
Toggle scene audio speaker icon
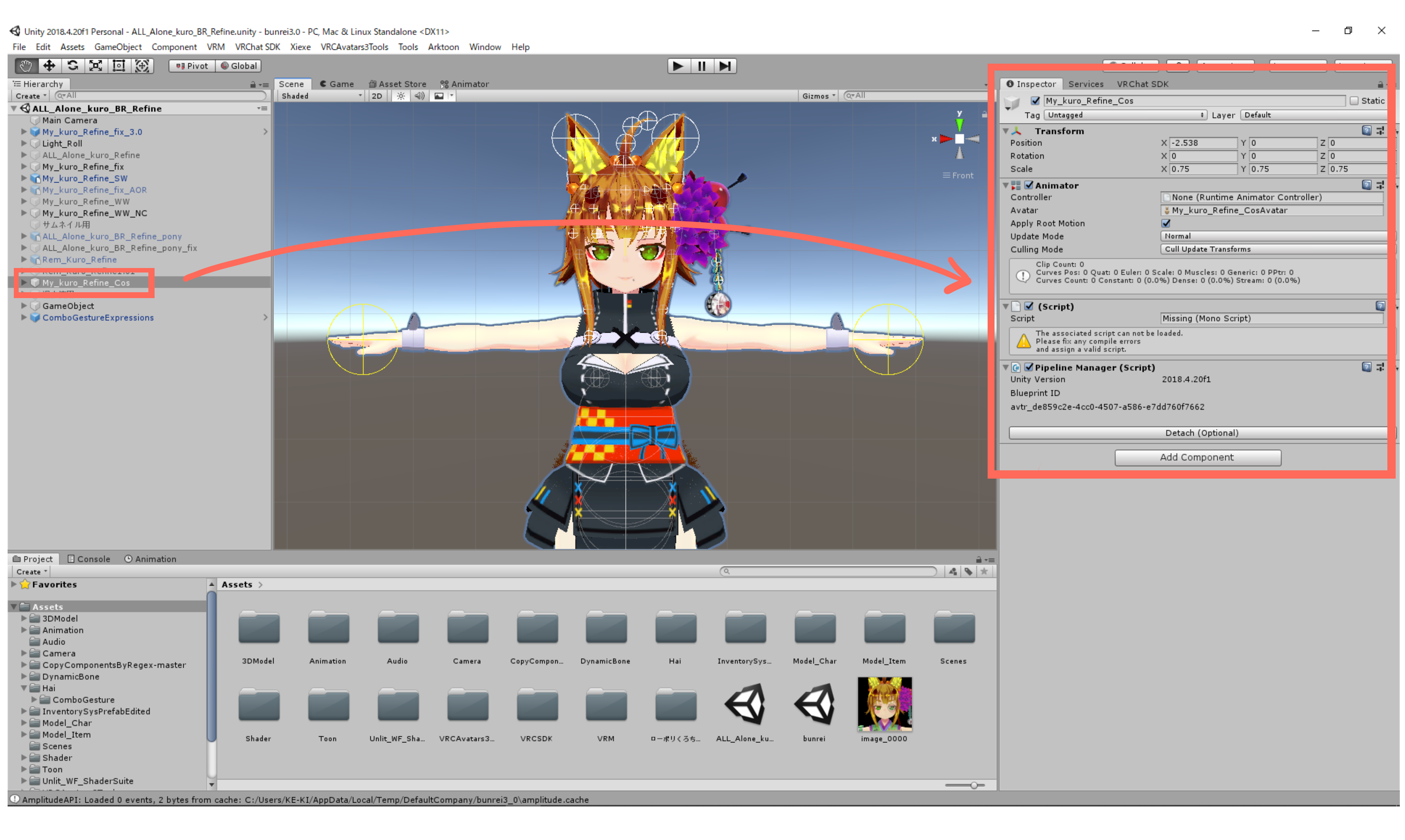[x=419, y=96]
